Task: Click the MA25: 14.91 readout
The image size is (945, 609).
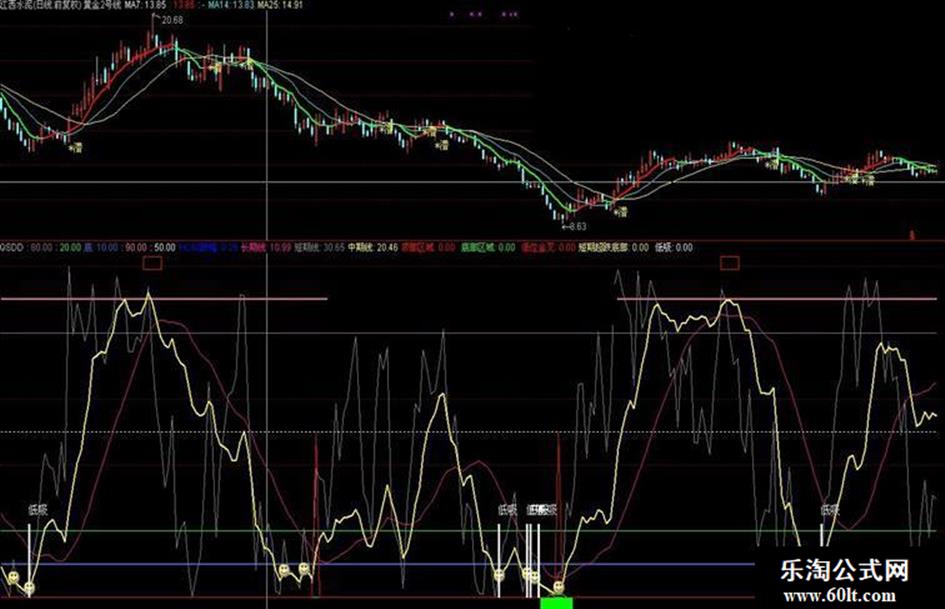Action: coord(280,5)
